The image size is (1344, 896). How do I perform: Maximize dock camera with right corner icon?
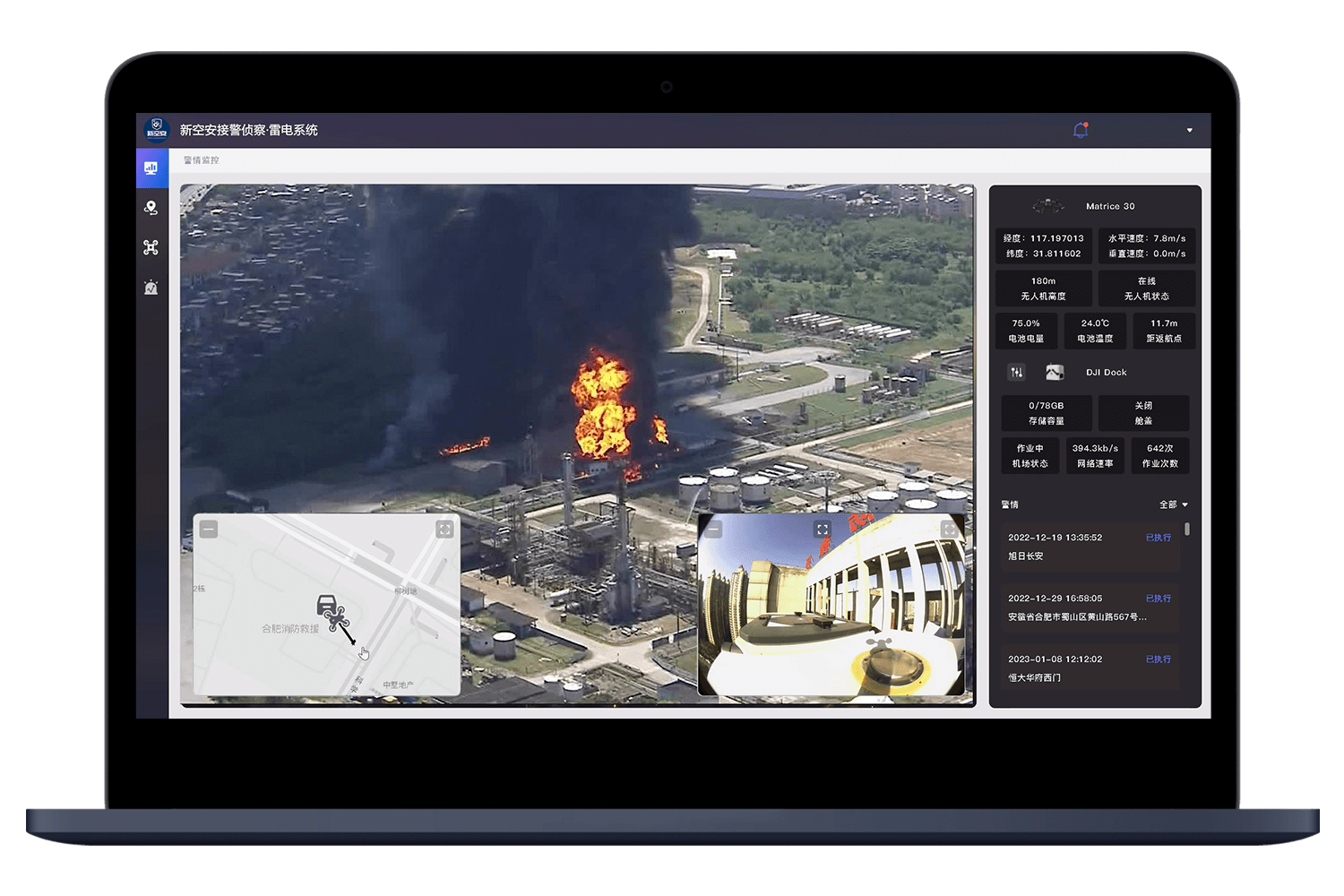coord(949,530)
